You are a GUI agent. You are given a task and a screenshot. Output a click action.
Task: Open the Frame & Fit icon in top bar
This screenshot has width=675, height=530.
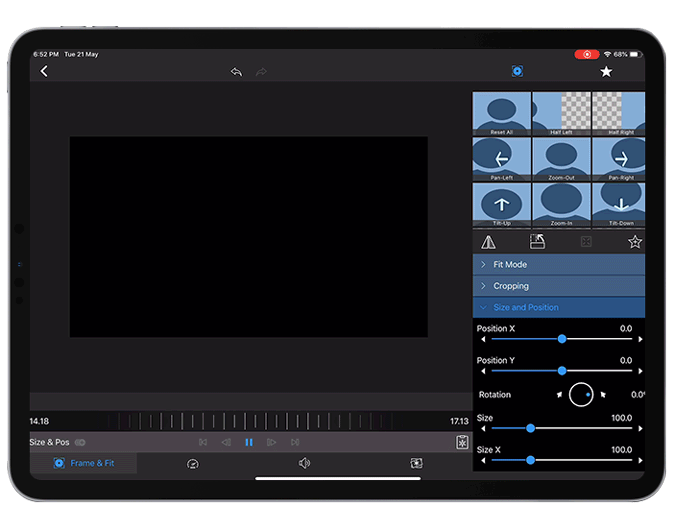(517, 71)
